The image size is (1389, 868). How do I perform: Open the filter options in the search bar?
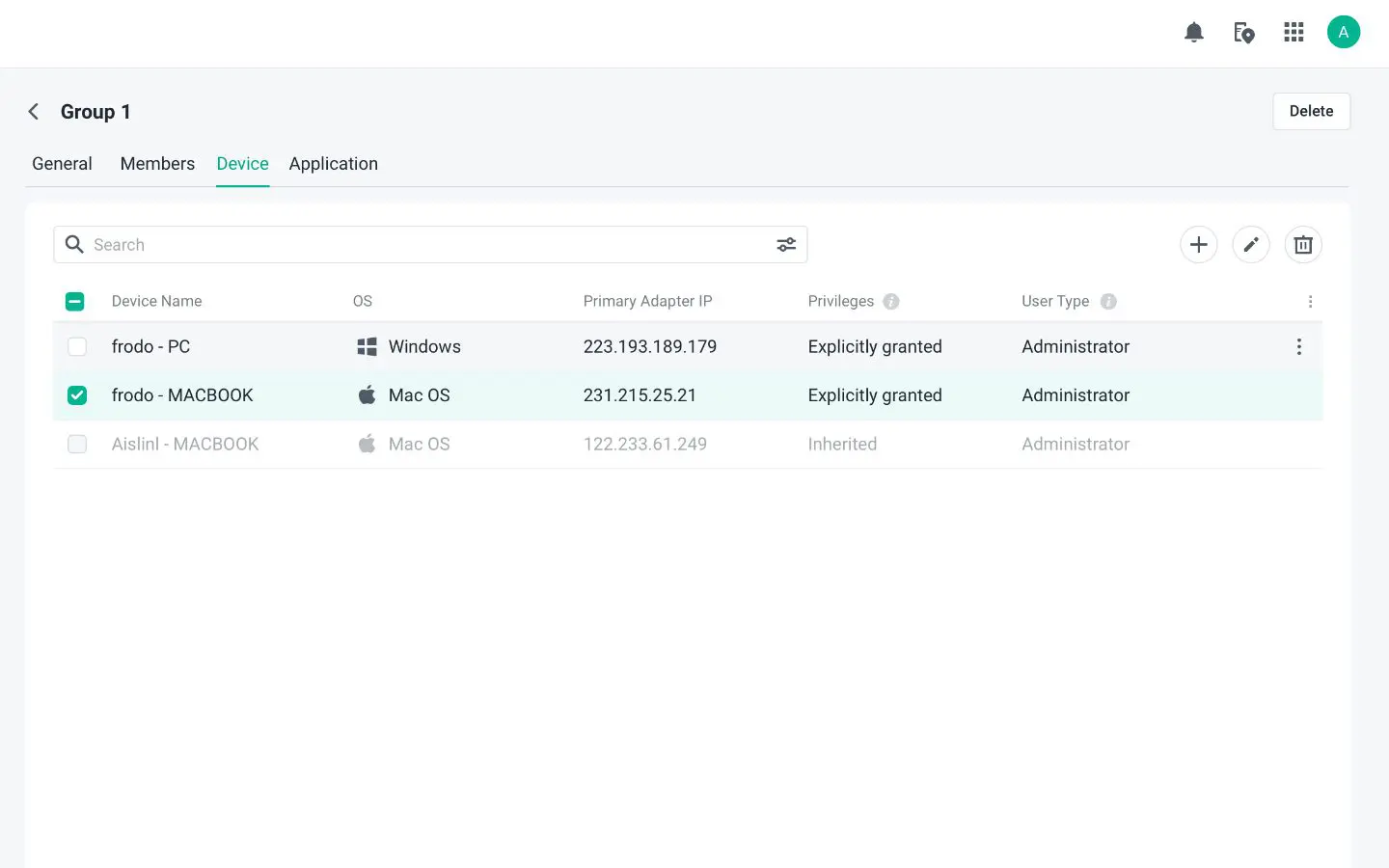point(786,244)
